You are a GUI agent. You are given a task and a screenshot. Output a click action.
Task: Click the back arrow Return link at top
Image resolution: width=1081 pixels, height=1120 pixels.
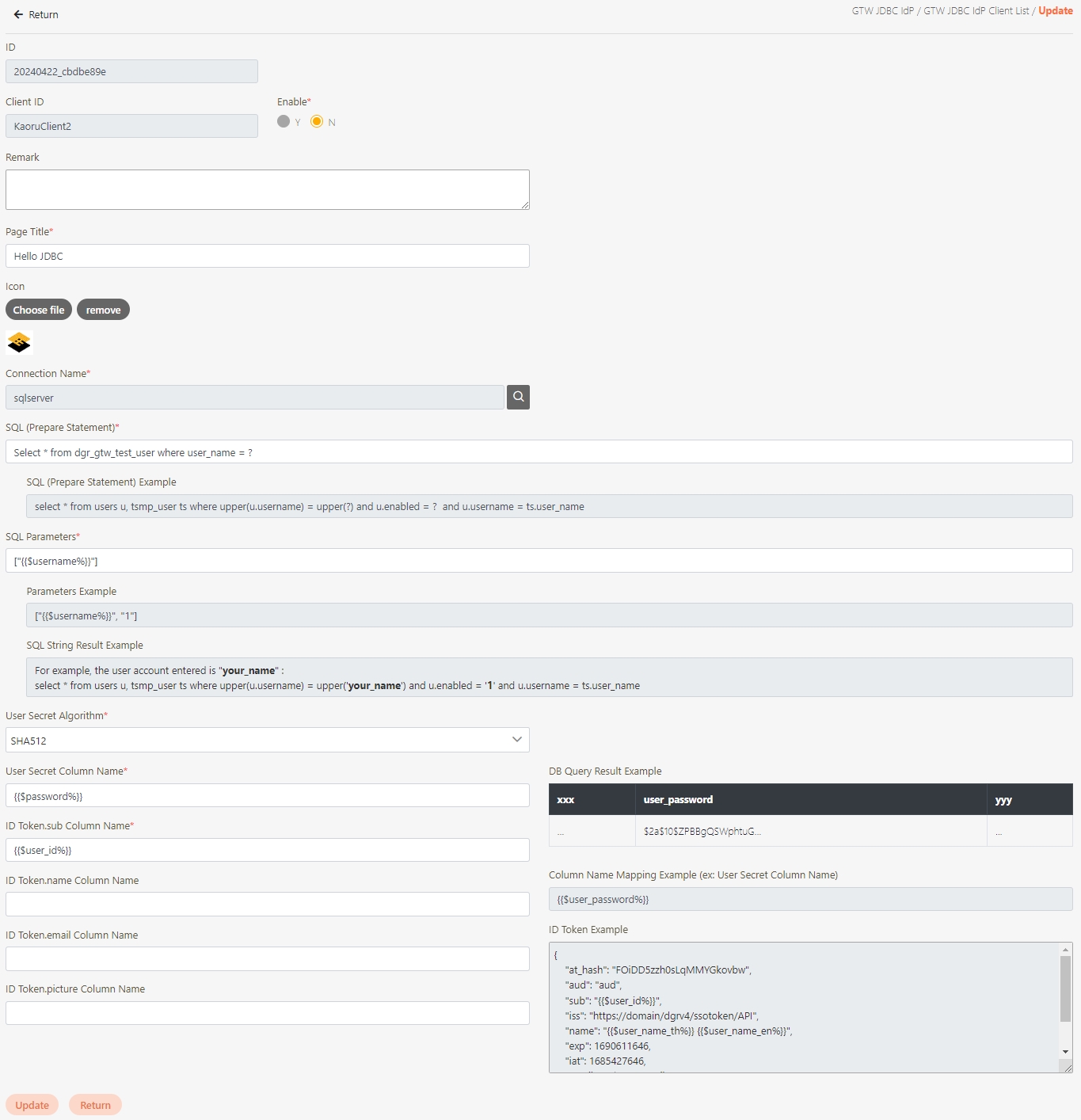pyautogui.click(x=36, y=14)
